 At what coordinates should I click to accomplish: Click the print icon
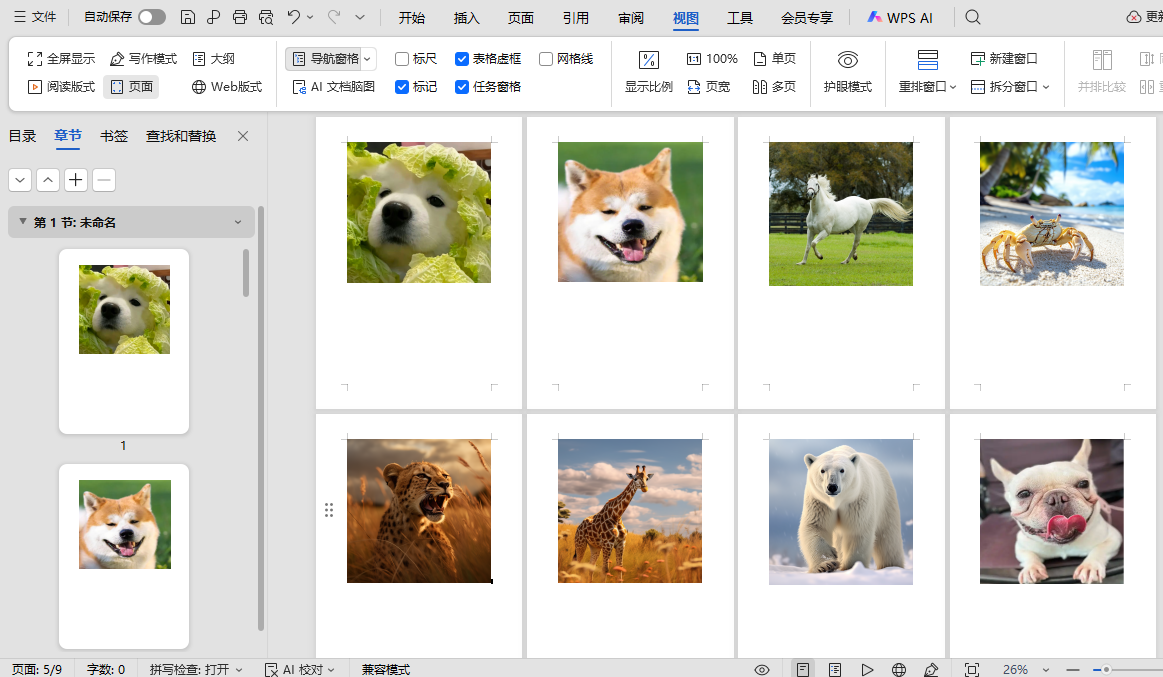click(240, 17)
